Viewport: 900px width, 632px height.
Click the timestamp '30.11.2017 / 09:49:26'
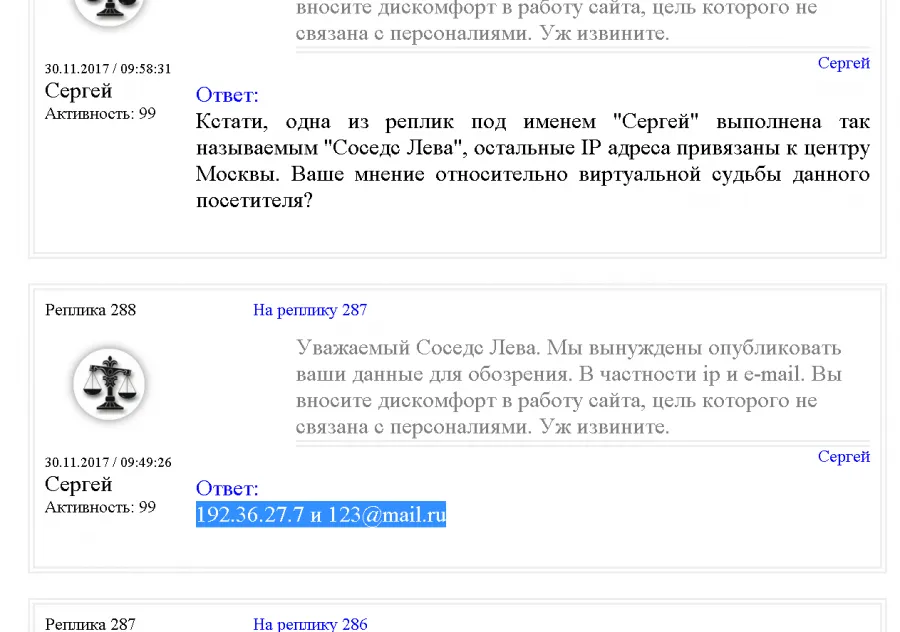[x=108, y=462]
